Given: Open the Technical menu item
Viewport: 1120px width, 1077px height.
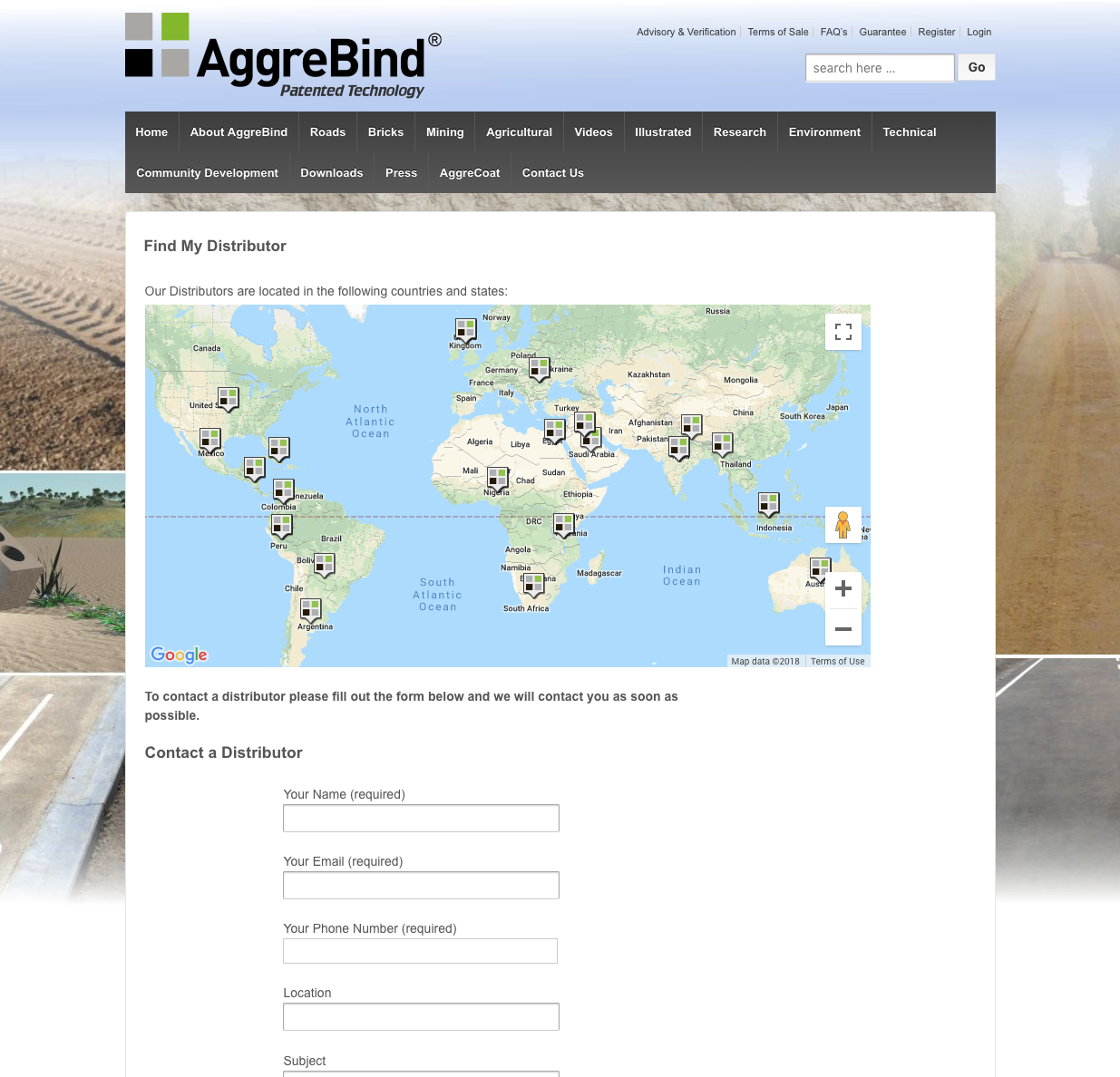Looking at the screenshot, I should click(910, 132).
